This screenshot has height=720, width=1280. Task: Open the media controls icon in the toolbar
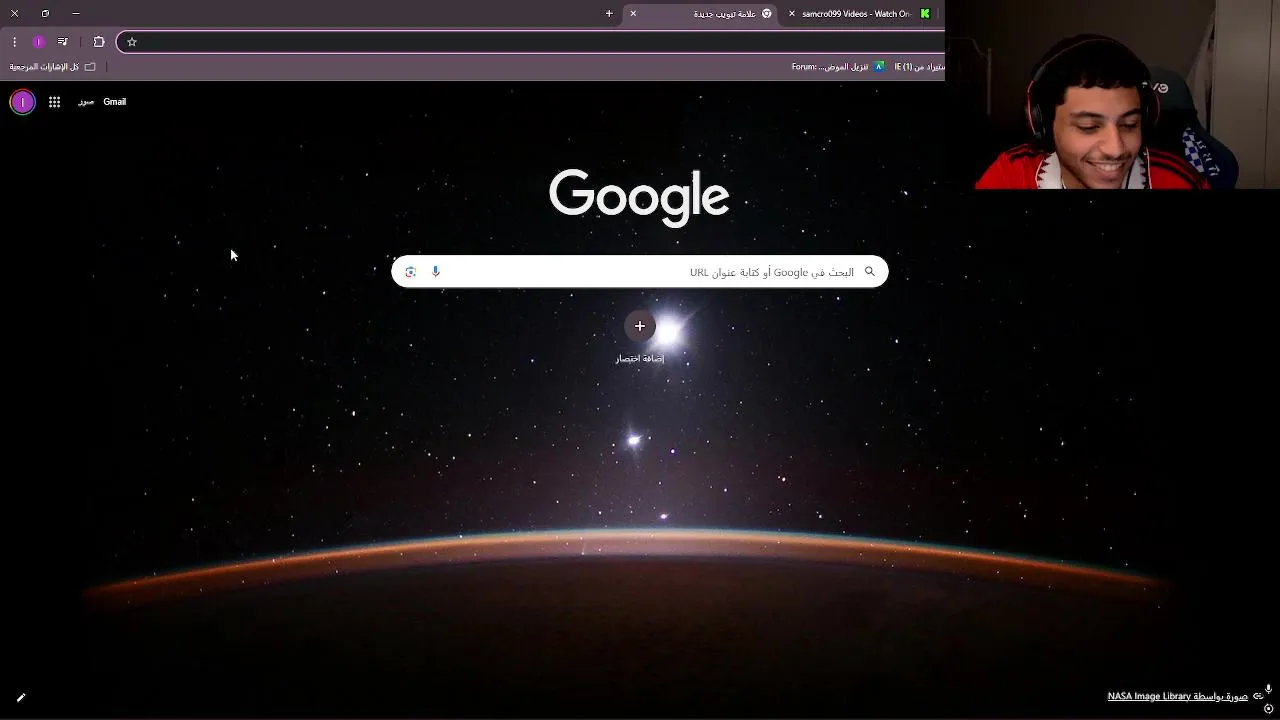(63, 42)
